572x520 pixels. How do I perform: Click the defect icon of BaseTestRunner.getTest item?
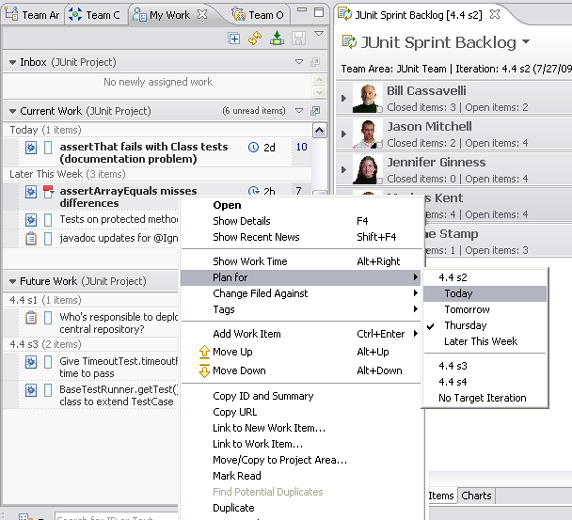tap(31, 390)
